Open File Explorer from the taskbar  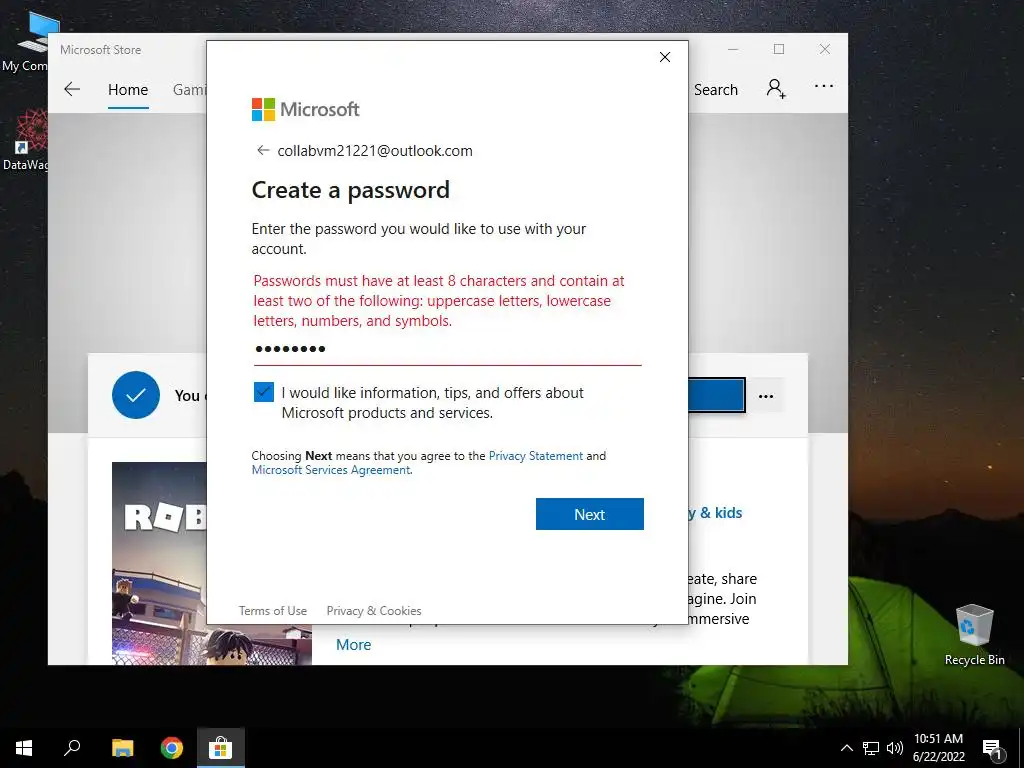(x=123, y=748)
